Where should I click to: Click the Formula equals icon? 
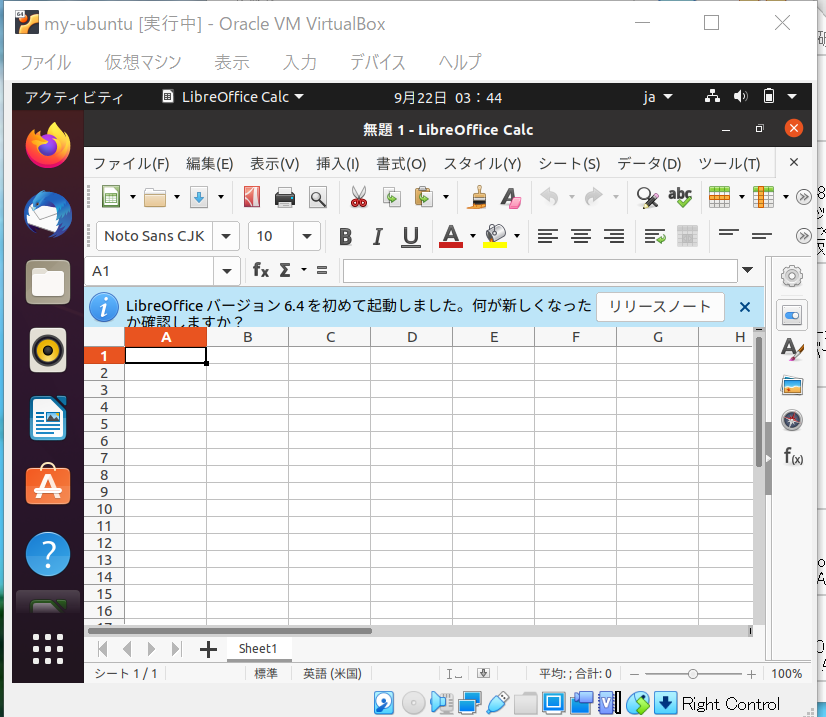[322, 270]
